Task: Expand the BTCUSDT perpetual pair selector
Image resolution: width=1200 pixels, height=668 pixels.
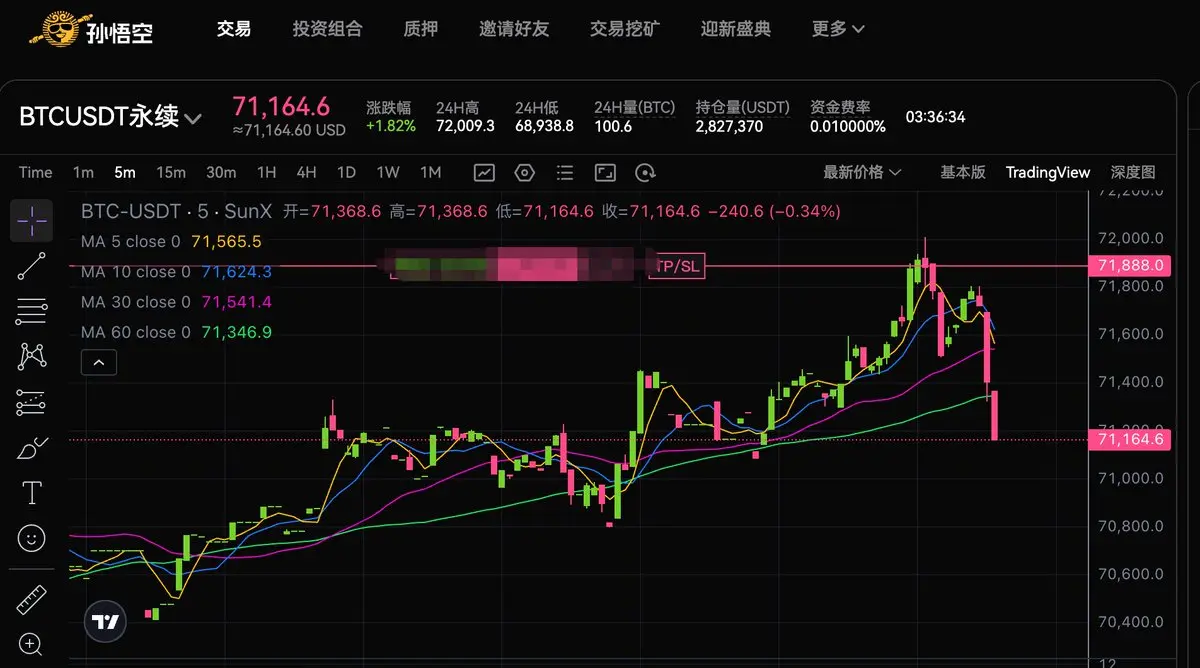Action: 193,118
